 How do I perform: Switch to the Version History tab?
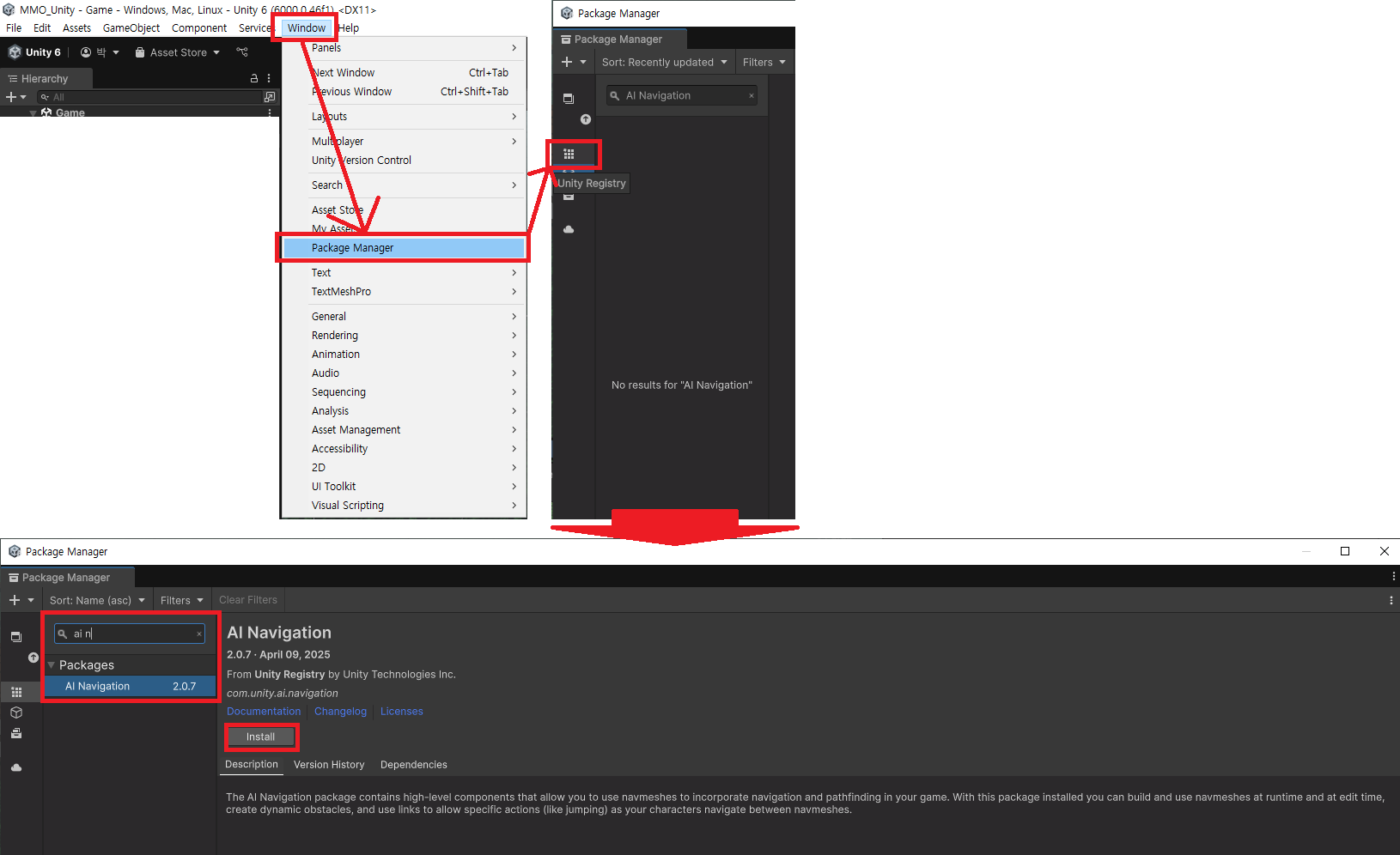coord(329,765)
